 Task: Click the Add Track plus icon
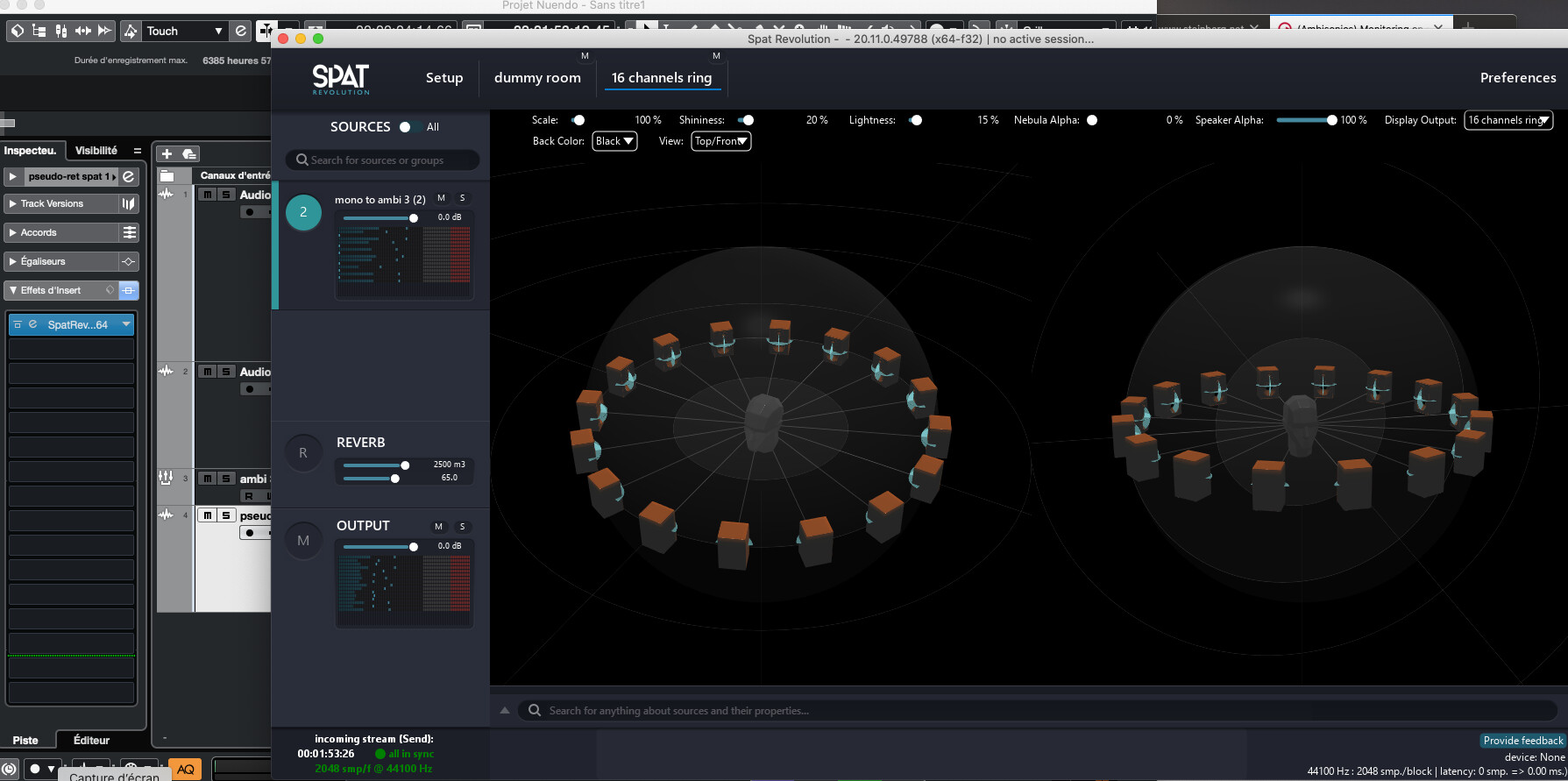167,154
